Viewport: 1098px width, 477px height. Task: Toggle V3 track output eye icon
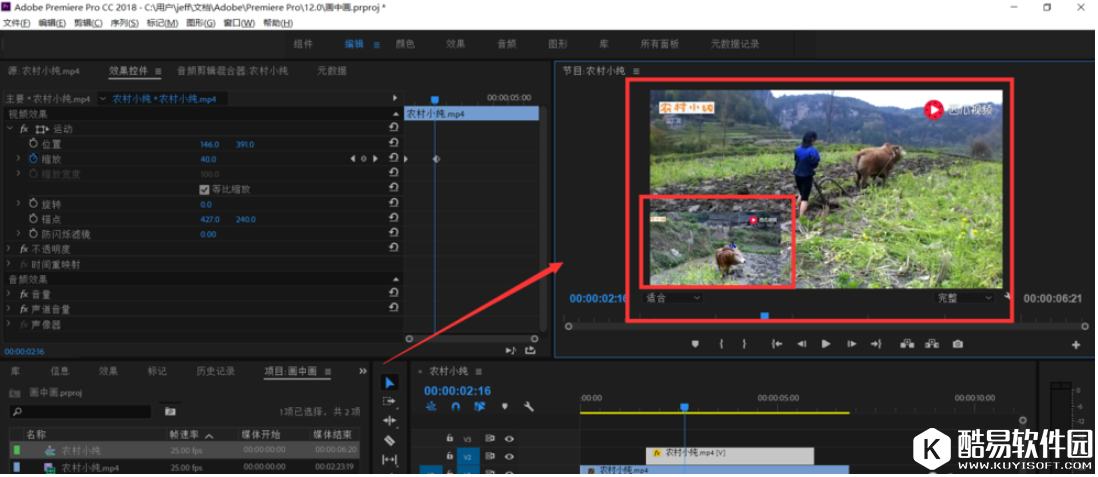pyautogui.click(x=509, y=438)
